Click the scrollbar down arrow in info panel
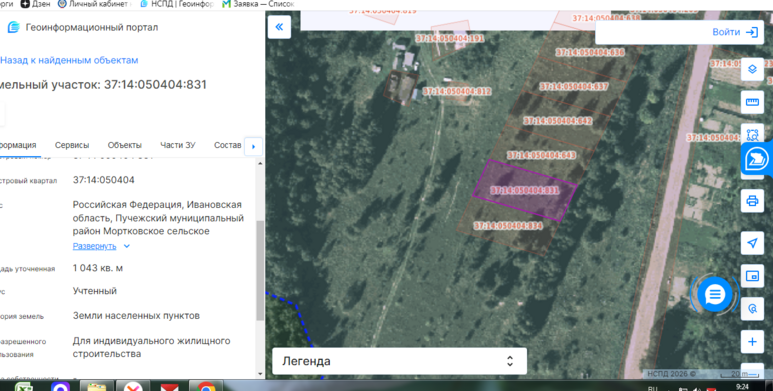Screen dimensions: 773x391 [x=260, y=374]
